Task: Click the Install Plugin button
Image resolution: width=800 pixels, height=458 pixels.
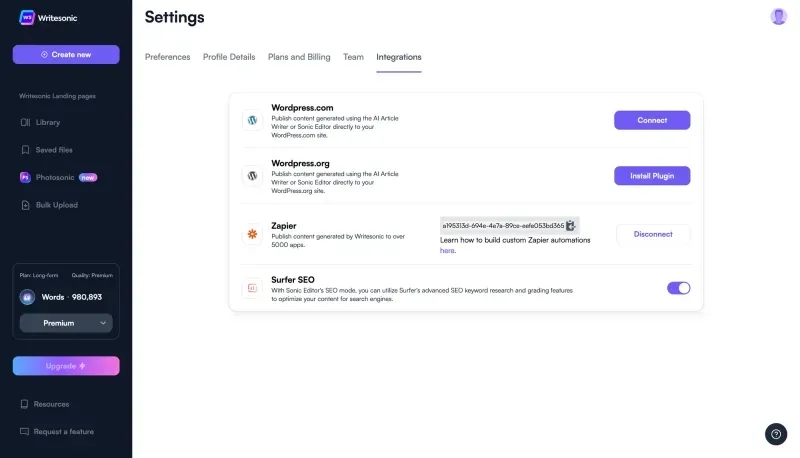Action: click(652, 176)
